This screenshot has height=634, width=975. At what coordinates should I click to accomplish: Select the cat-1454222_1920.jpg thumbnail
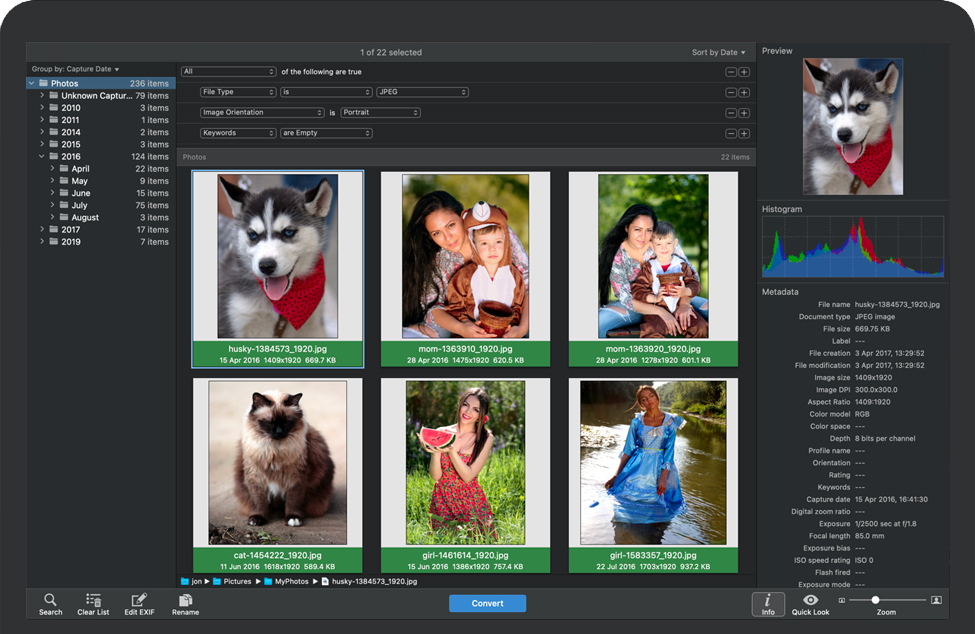coord(277,462)
